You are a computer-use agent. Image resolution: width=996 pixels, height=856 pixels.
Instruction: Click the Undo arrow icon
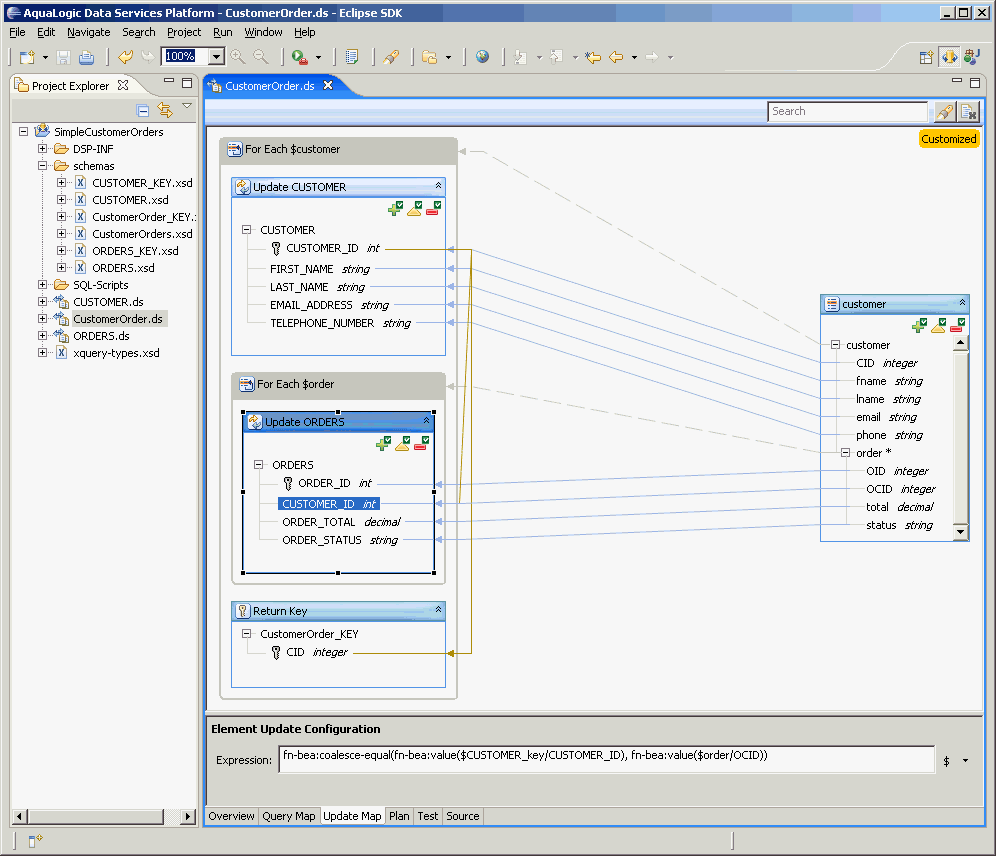126,57
